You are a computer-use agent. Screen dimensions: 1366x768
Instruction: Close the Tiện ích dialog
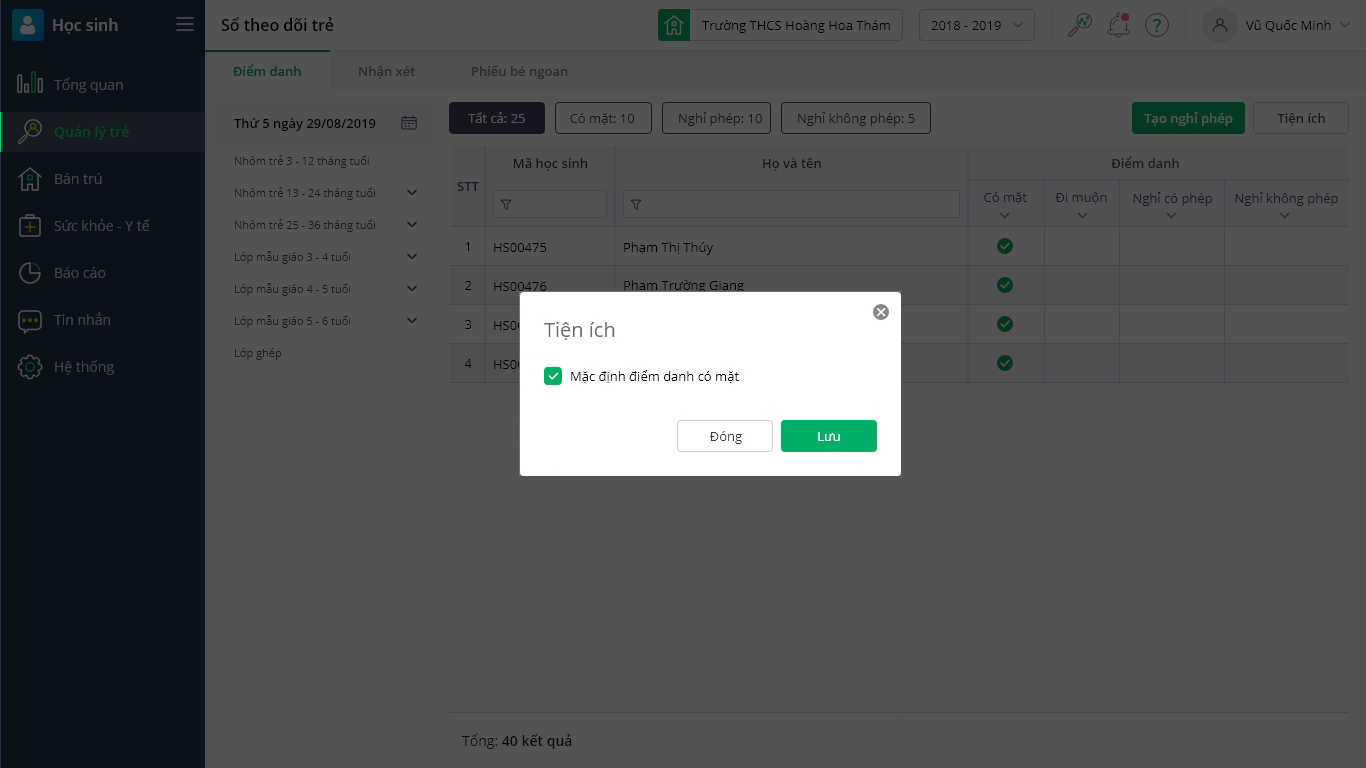point(881,312)
